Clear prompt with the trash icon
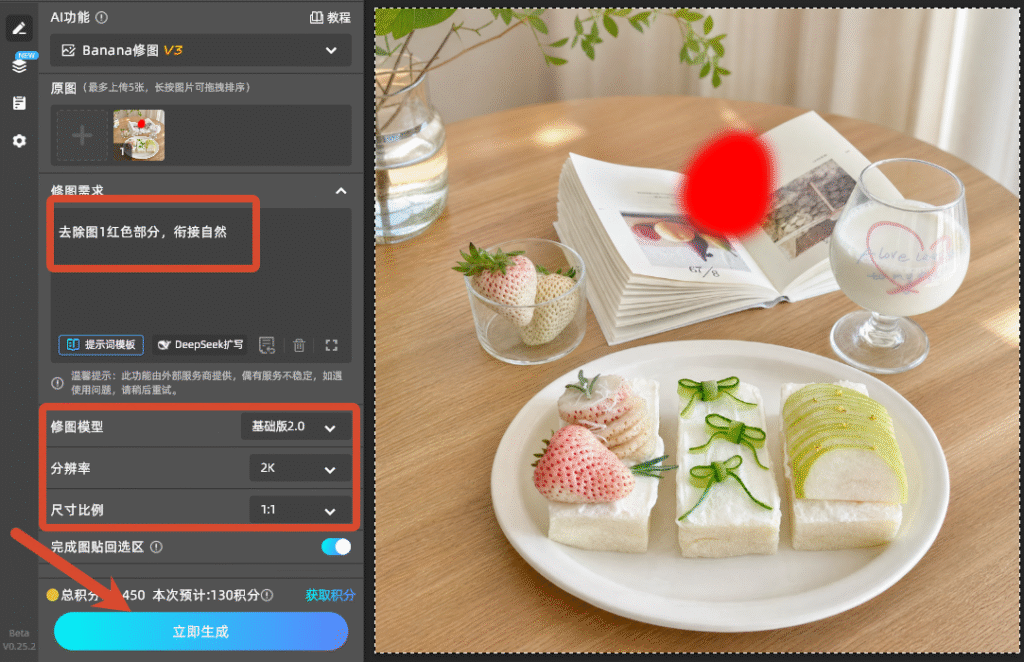The width and height of the screenshot is (1024, 662). click(299, 345)
